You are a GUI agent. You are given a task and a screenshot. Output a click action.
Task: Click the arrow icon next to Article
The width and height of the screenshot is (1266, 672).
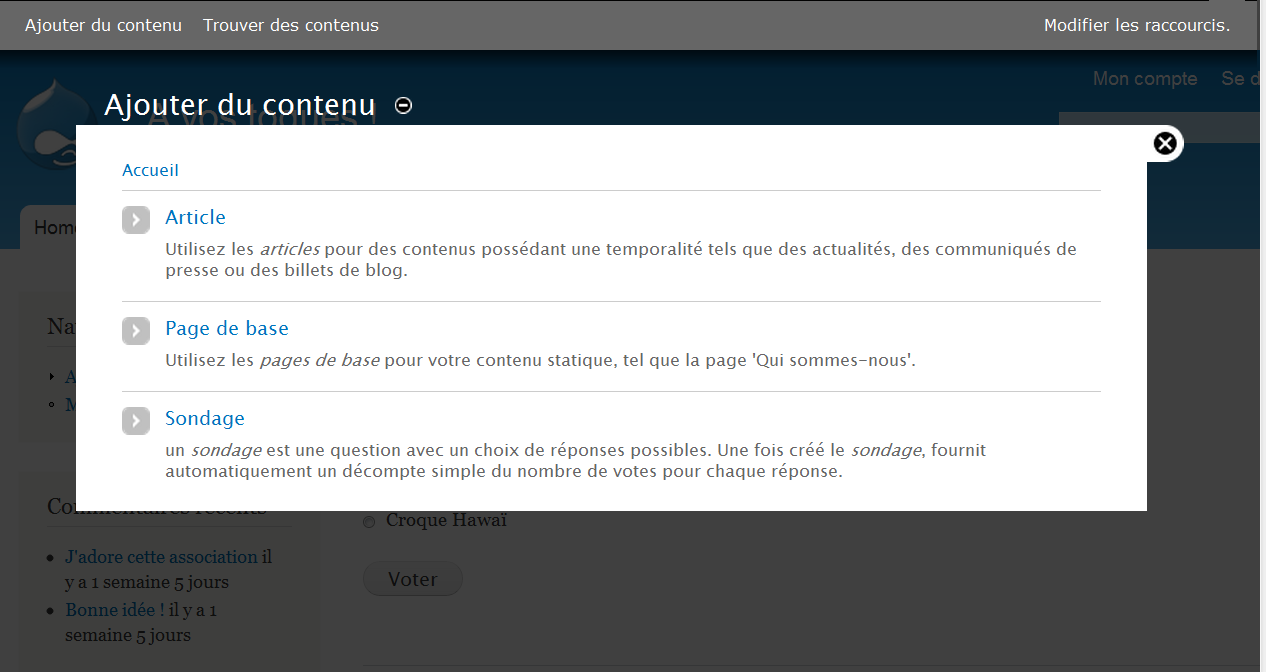[136, 220]
